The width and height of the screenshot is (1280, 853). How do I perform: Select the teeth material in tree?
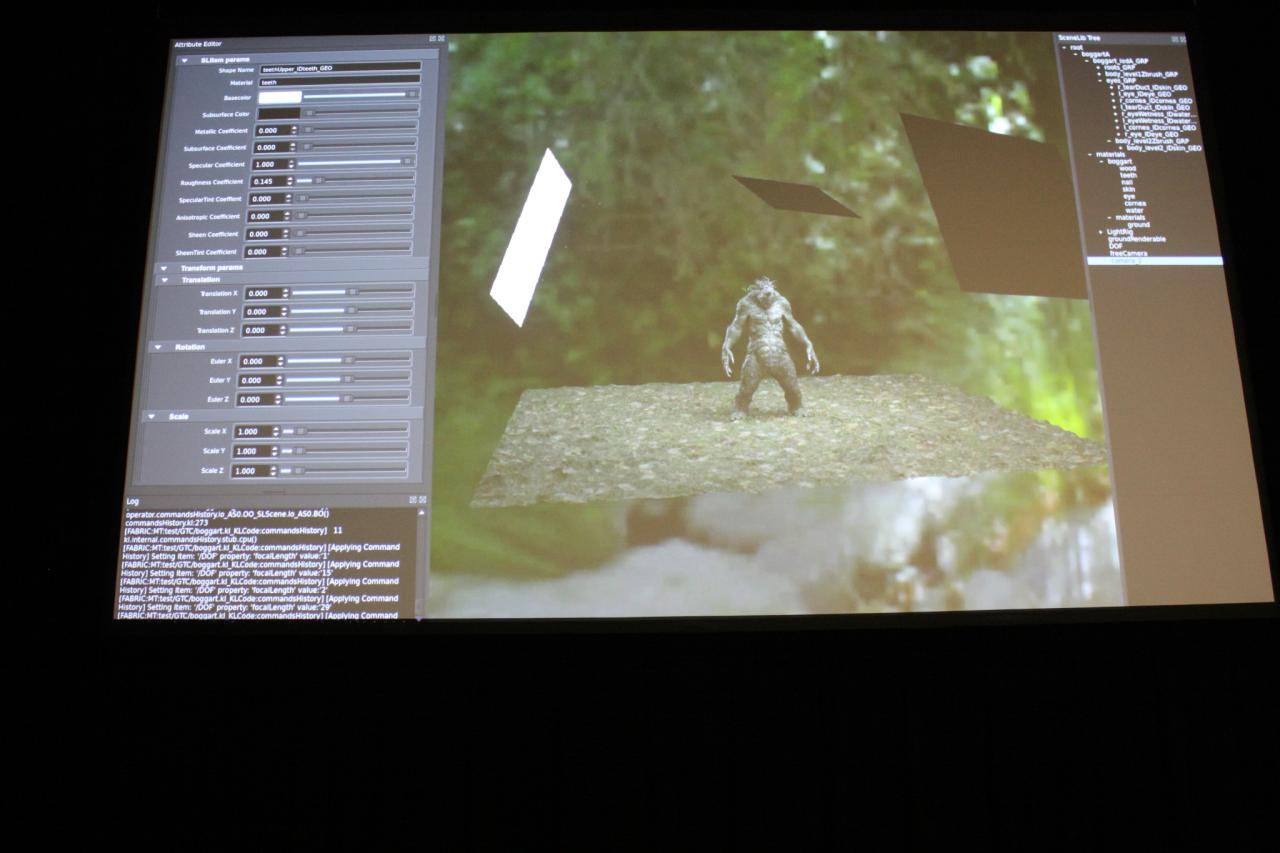[1129, 175]
